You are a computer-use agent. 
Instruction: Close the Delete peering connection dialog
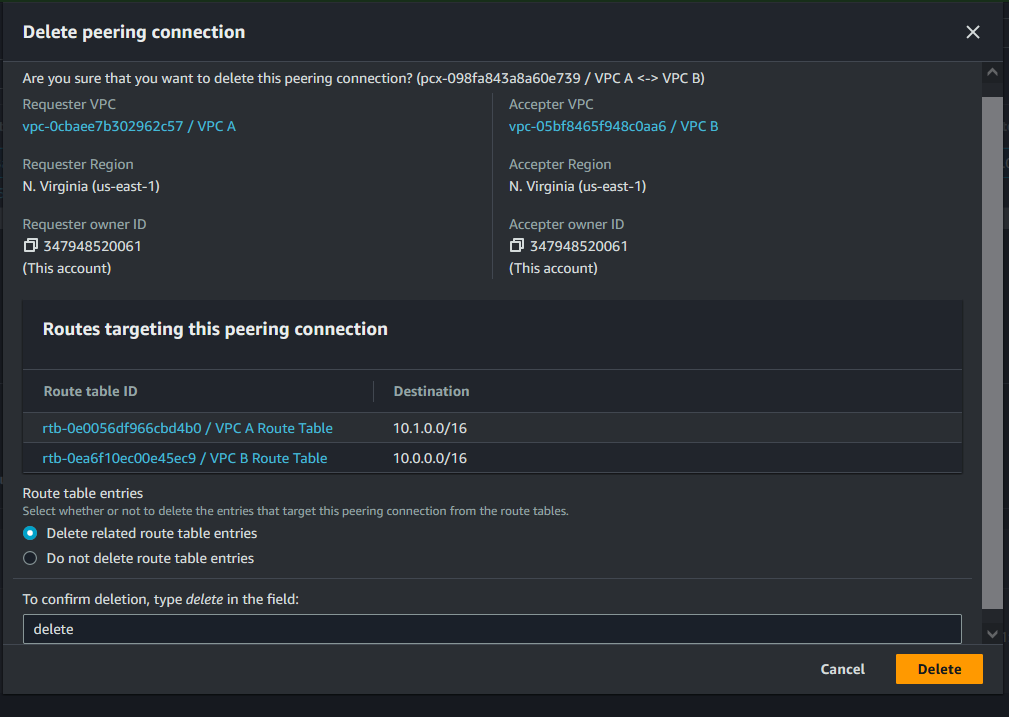click(x=972, y=32)
